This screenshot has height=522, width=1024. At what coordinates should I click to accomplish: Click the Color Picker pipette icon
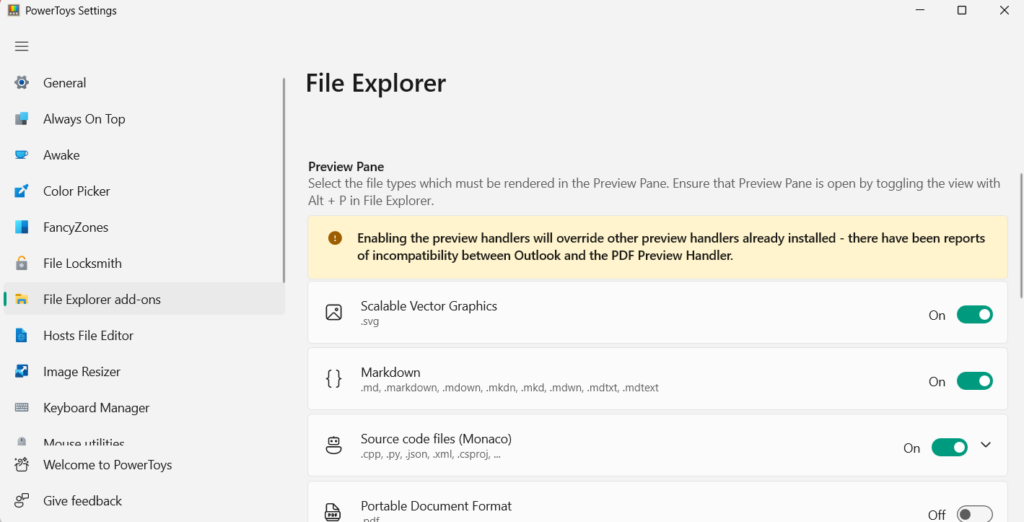22,191
